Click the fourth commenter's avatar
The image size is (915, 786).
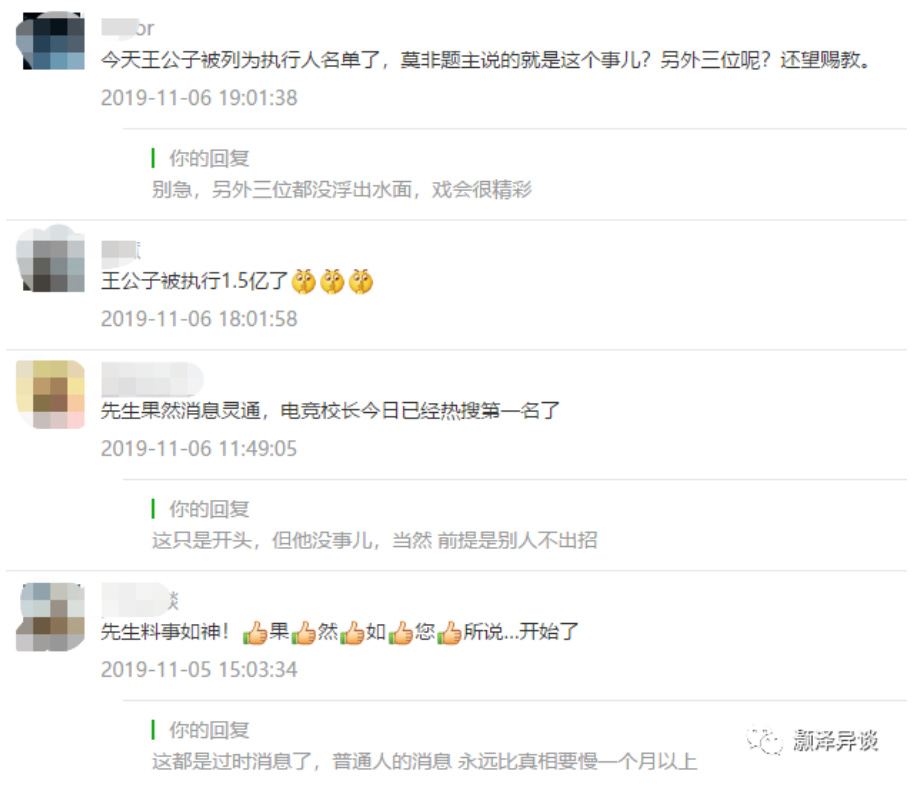pos(50,616)
